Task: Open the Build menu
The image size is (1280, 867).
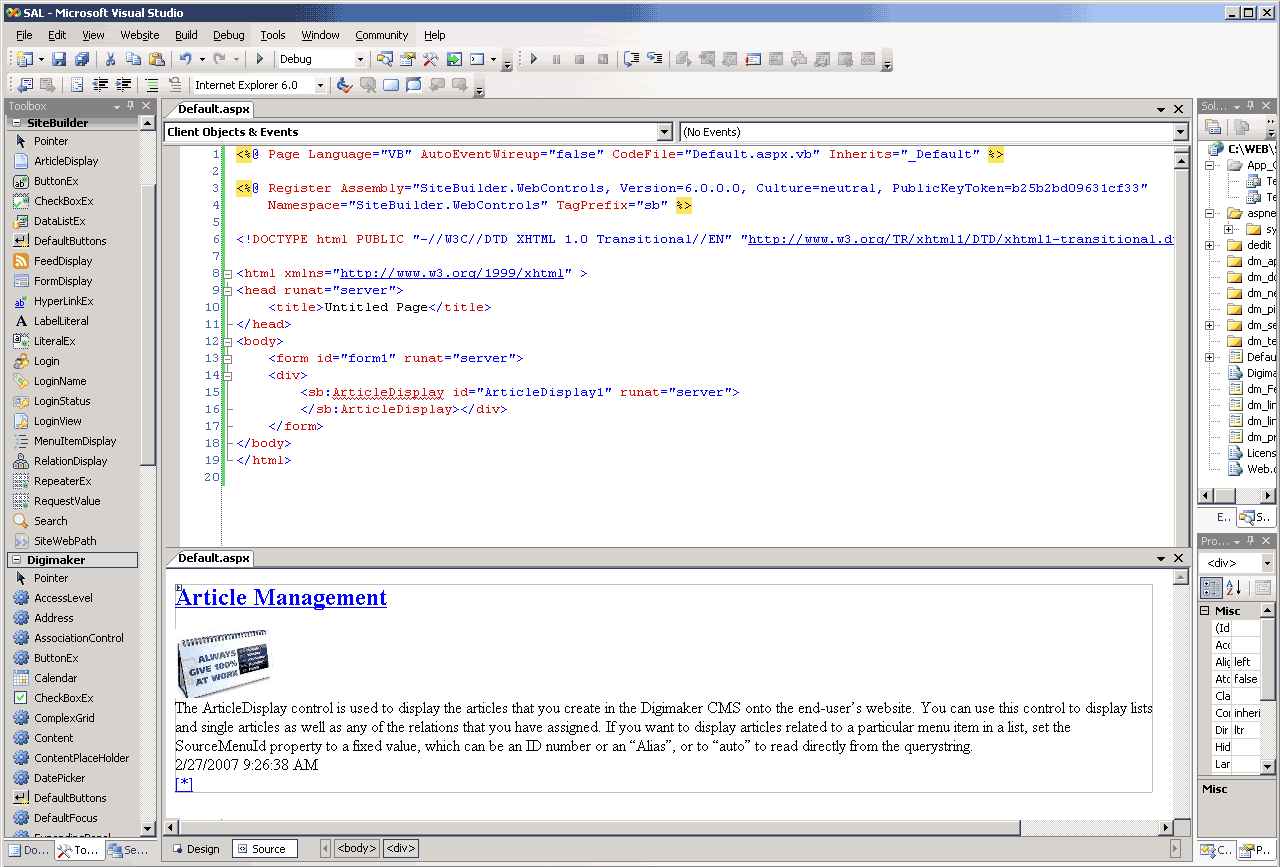Action: 186,35
